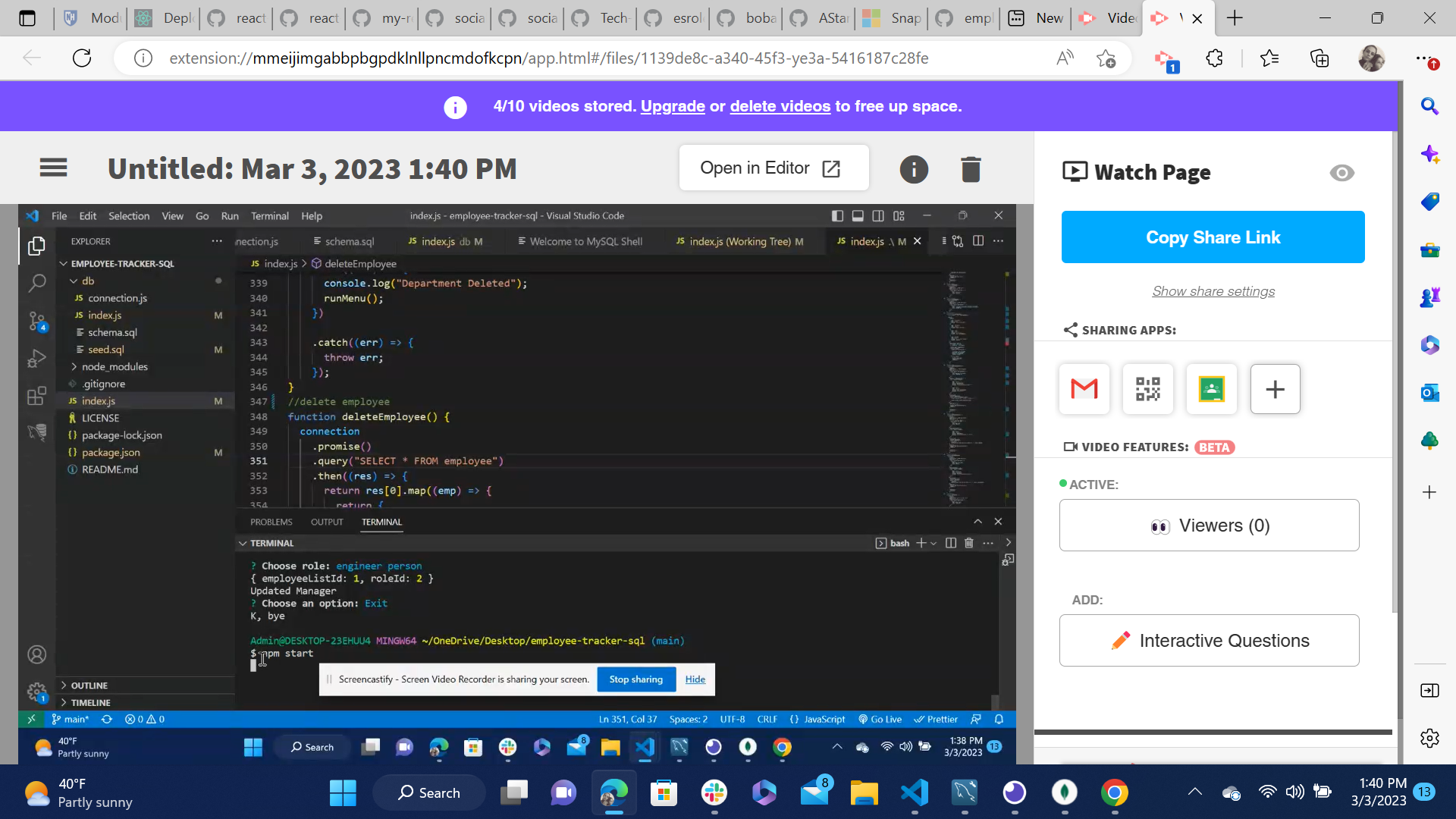Collapse the terminal panel with its chevron

tap(977, 521)
